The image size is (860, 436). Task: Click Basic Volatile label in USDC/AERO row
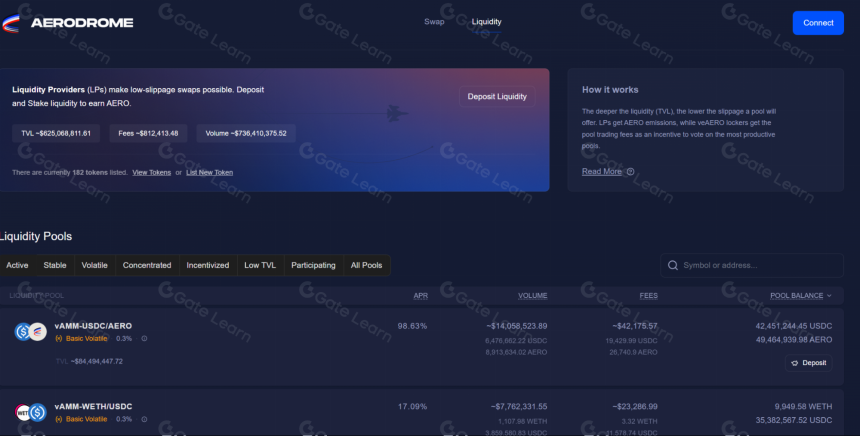tap(86, 338)
